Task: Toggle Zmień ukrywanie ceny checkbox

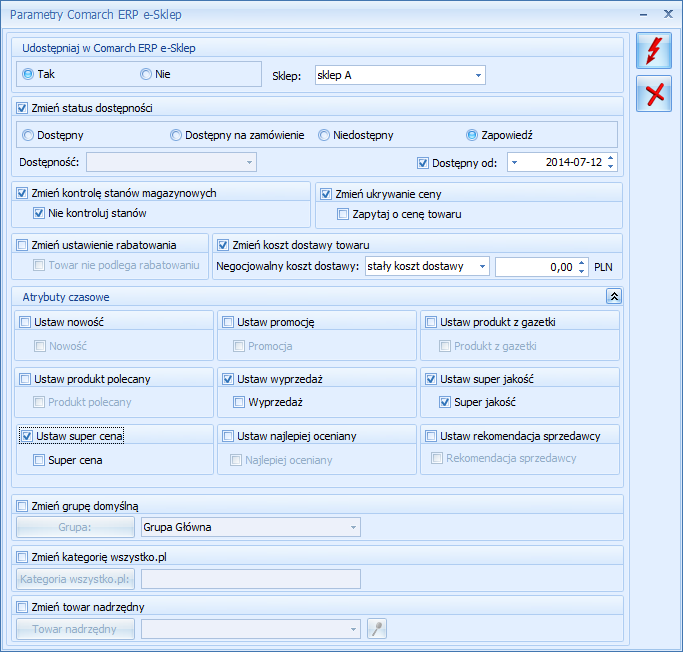Action: click(326, 194)
